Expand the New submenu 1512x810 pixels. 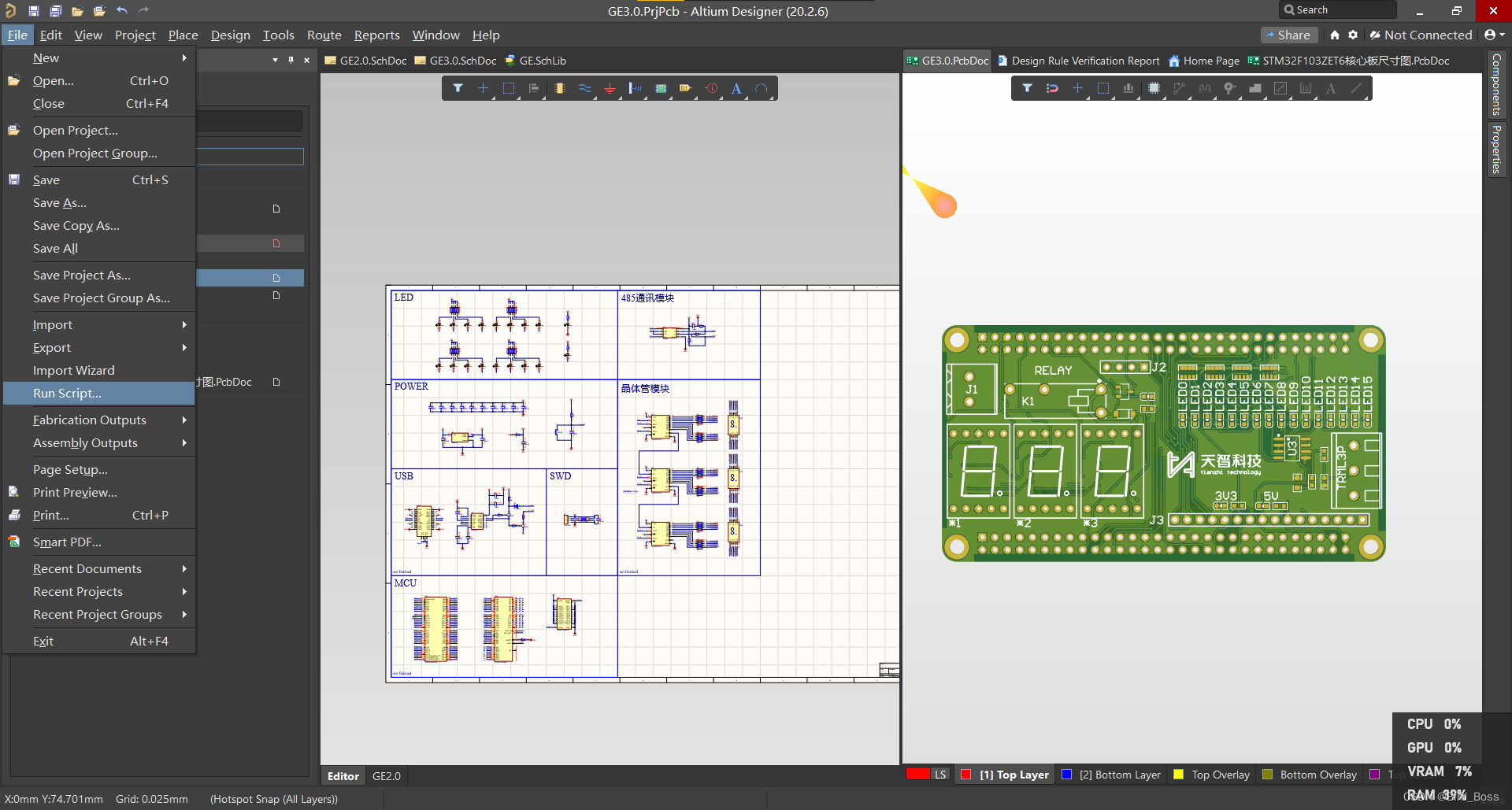(x=98, y=57)
